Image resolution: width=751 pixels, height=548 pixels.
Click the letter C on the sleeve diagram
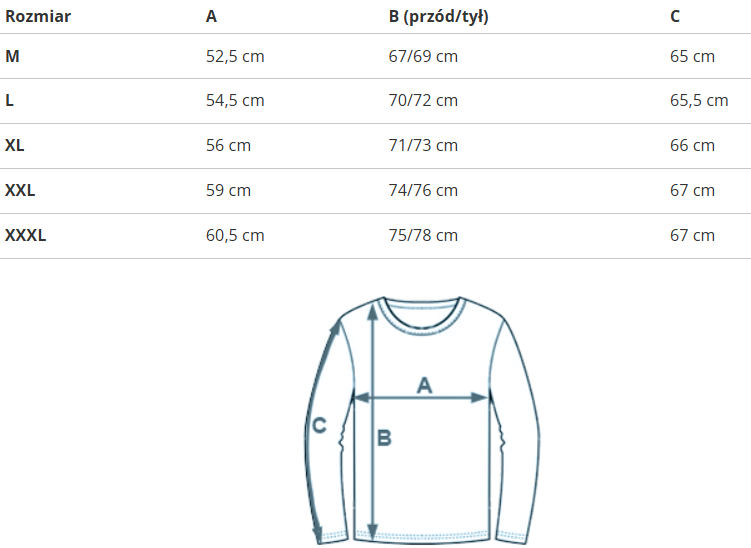319,425
